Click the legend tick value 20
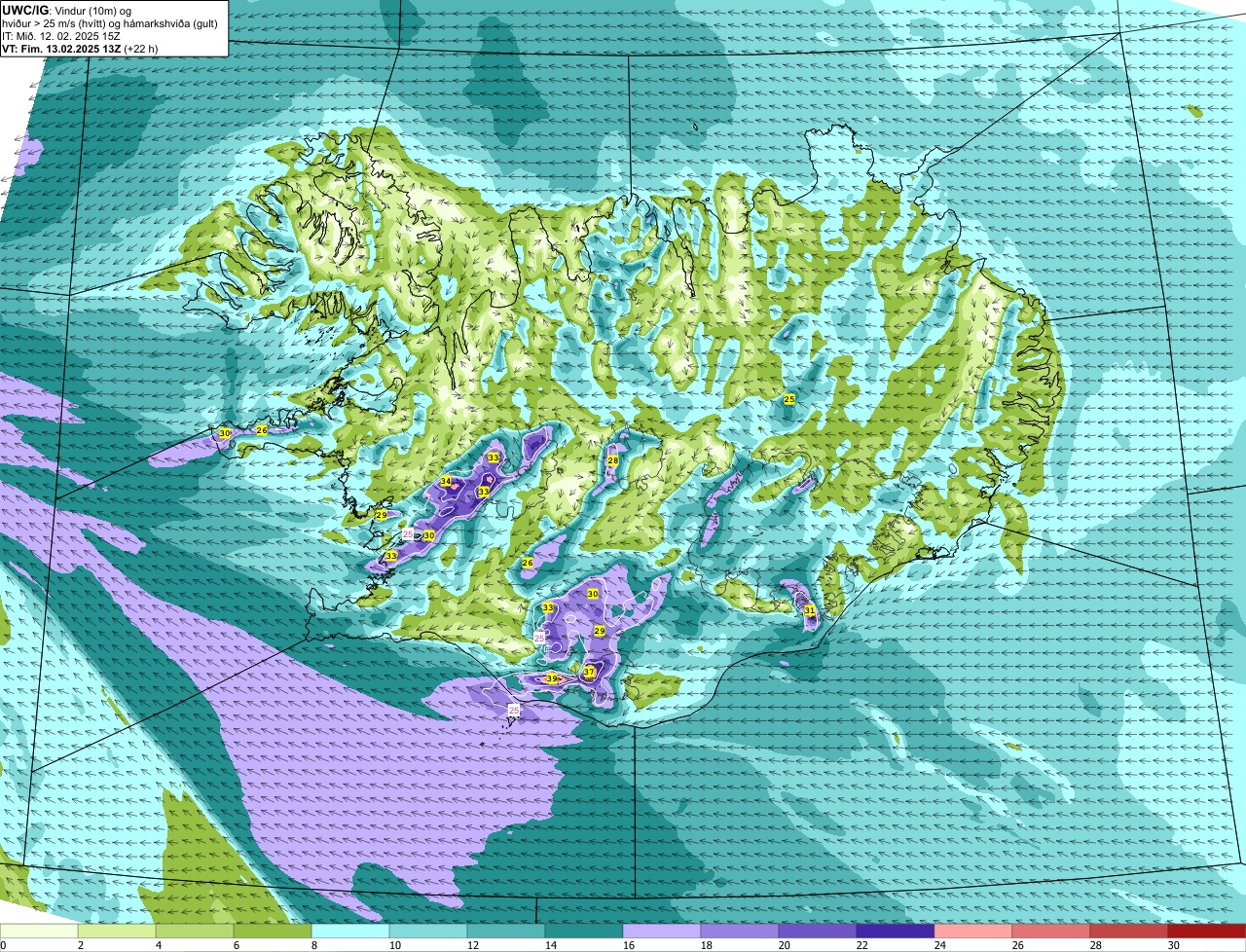Image resolution: width=1246 pixels, height=952 pixels. [783, 945]
